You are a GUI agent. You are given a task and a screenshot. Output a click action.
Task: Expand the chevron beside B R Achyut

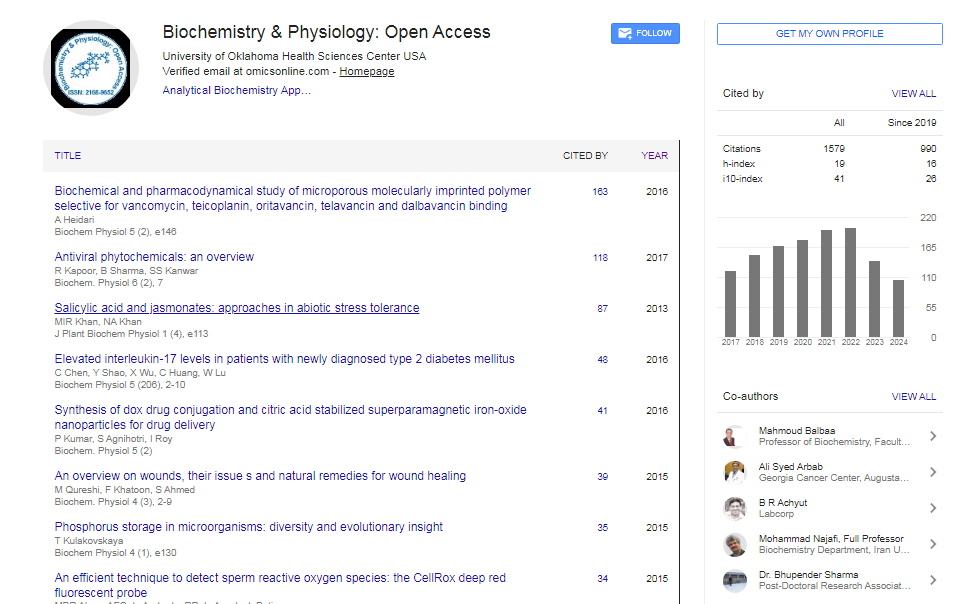click(932, 508)
